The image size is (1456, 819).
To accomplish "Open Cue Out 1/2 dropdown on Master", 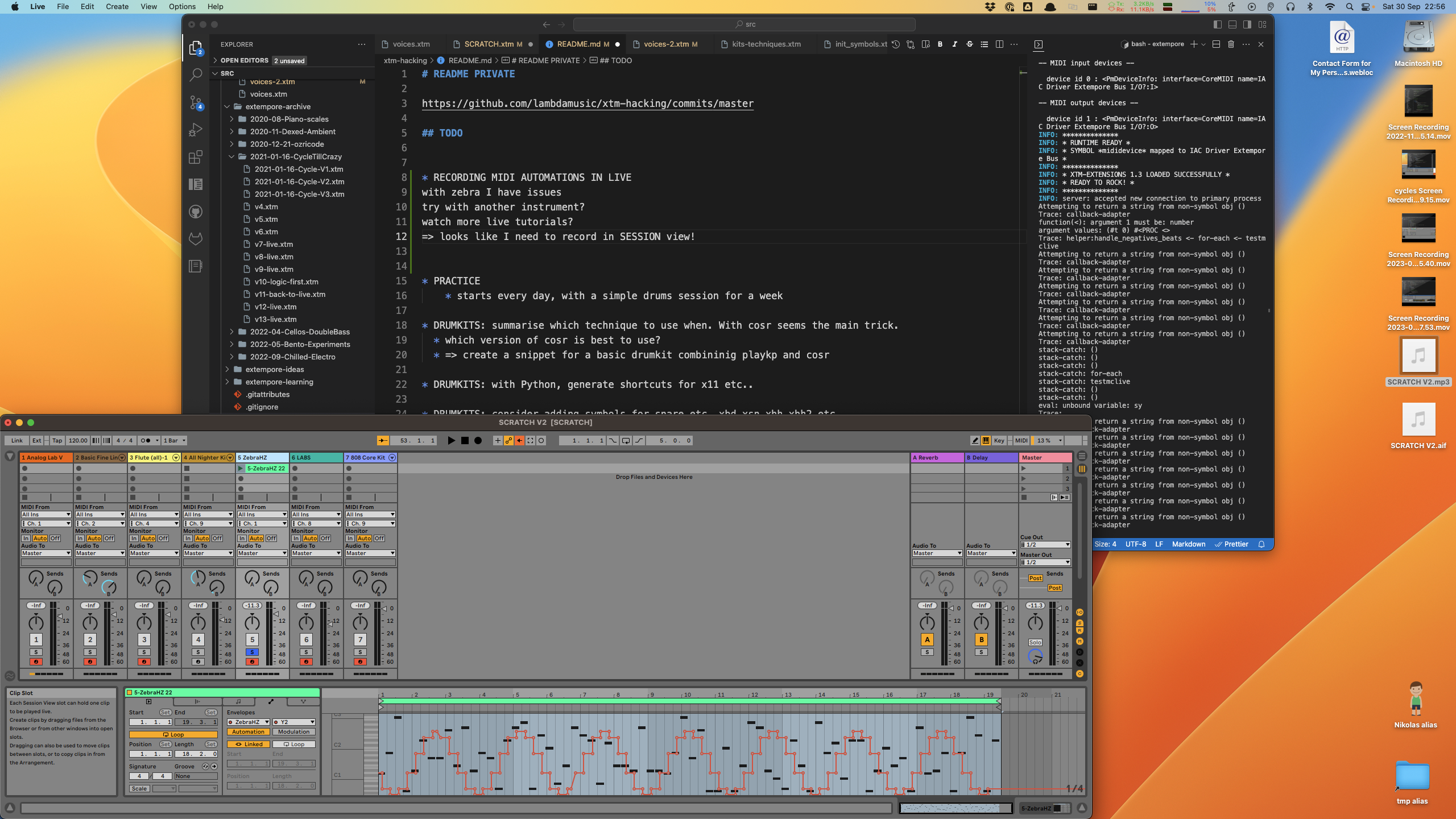I will coord(1045,544).
